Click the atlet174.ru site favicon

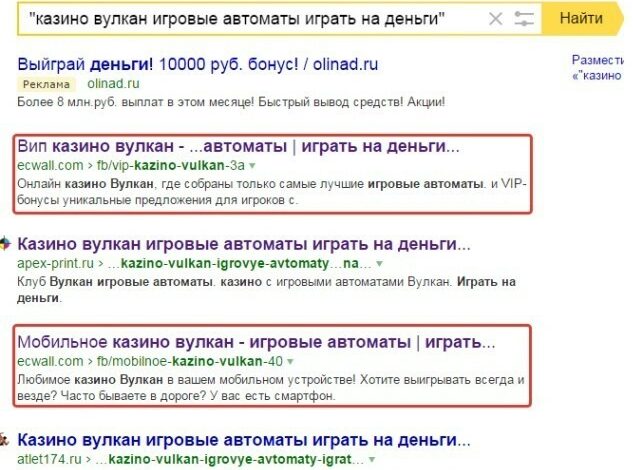click(4, 439)
